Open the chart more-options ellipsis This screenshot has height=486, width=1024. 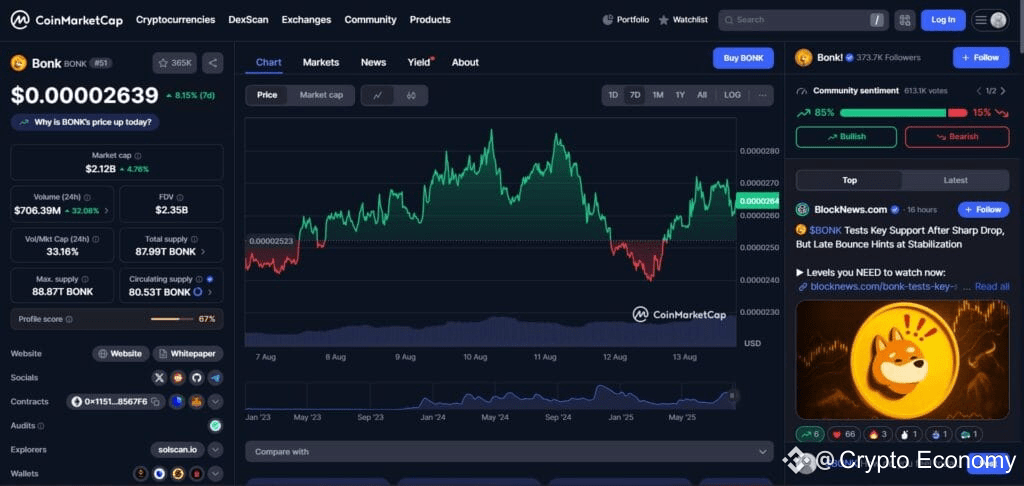pyautogui.click(x=761, y=95)
